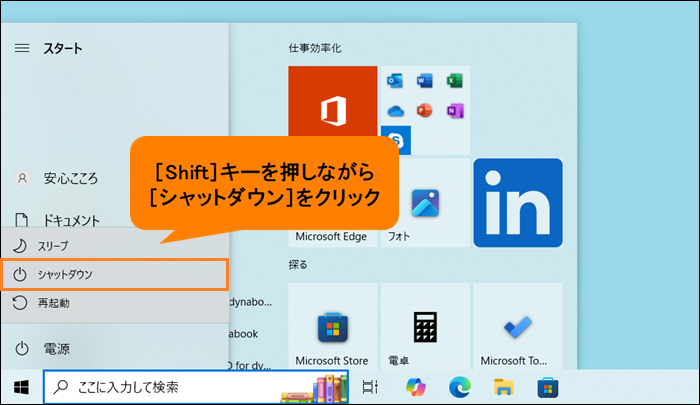The height and width of the screenshot is (405, 700).
Task: Click the 仕事効率化 group heading
Action: coord(315,48)
